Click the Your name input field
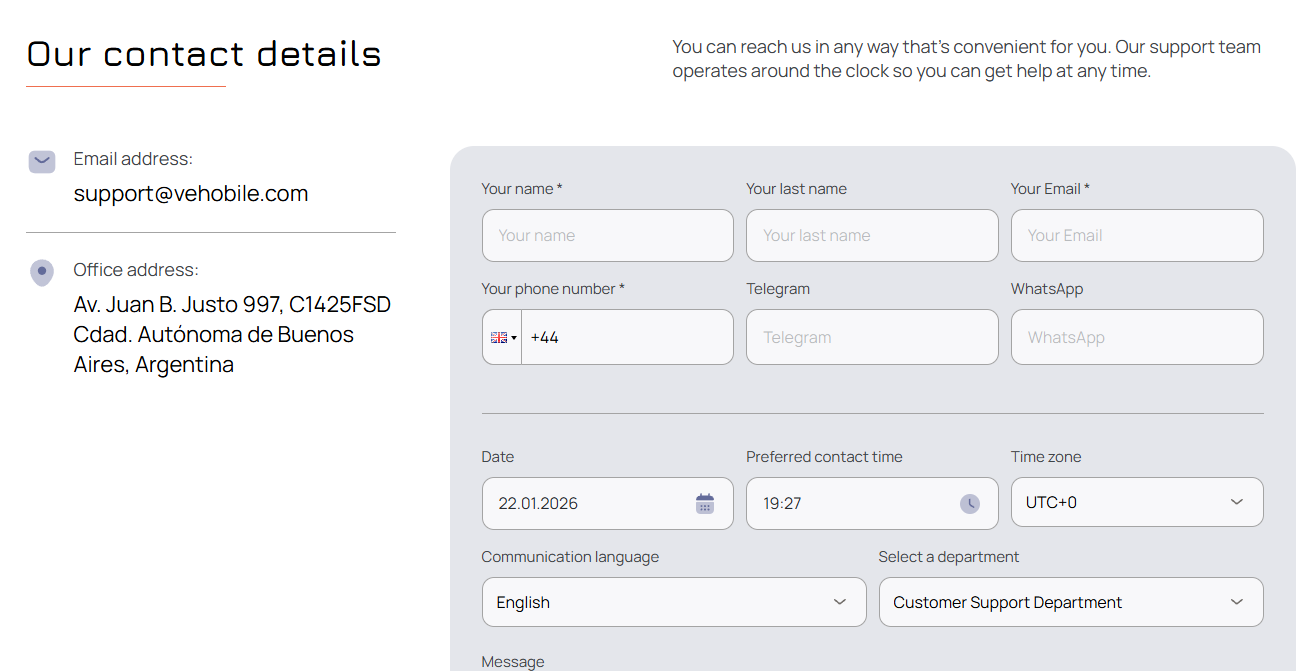Screen dimensions: 1315x671 pos(607,236)
